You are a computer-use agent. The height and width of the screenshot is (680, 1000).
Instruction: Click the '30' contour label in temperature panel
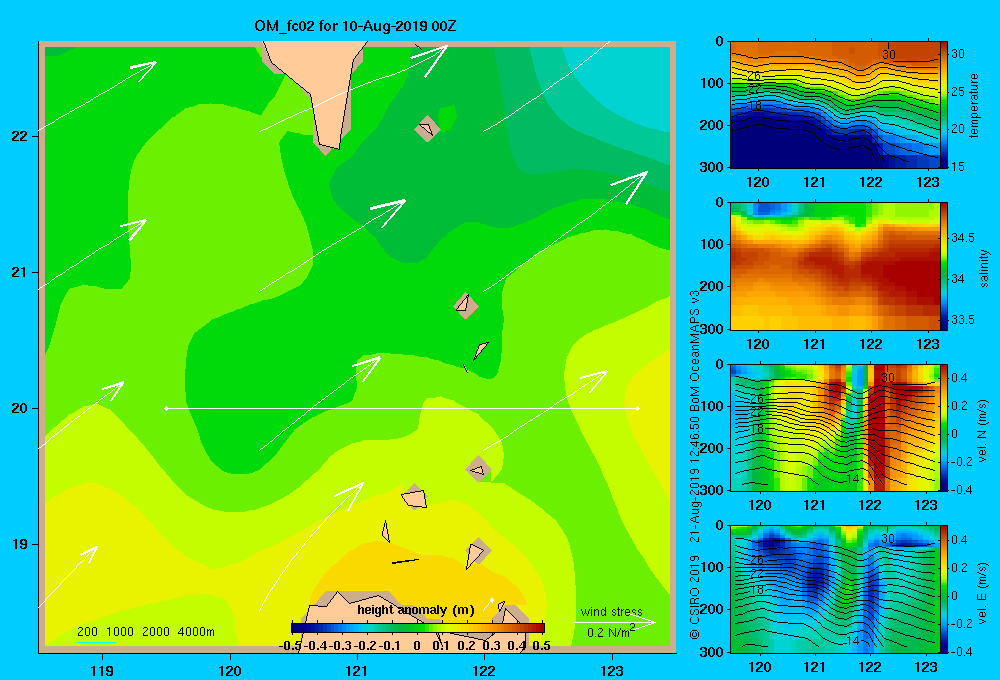tap(888, 55)
